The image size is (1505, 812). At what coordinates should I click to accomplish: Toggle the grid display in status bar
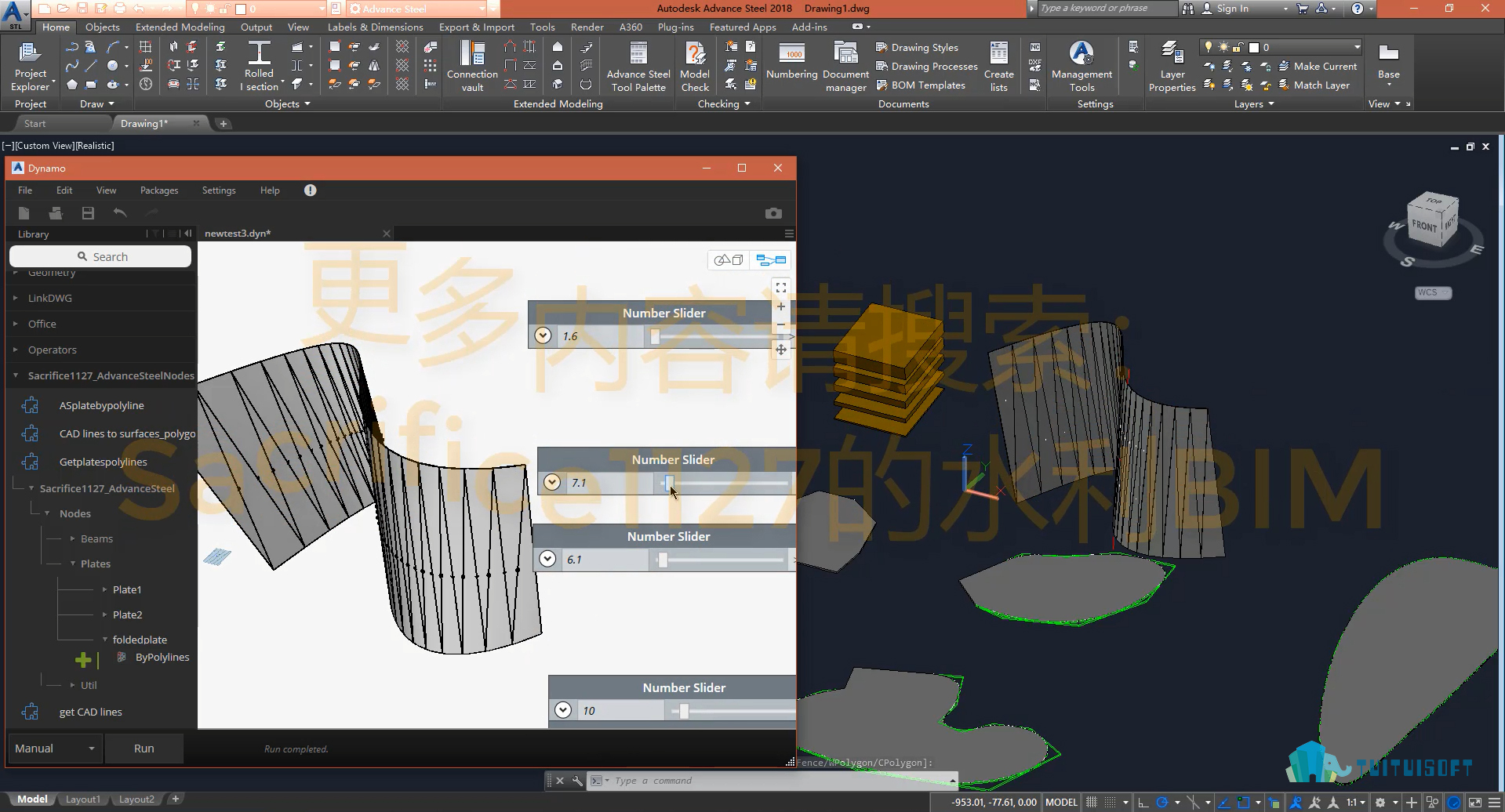click(x=1091, y=803)
